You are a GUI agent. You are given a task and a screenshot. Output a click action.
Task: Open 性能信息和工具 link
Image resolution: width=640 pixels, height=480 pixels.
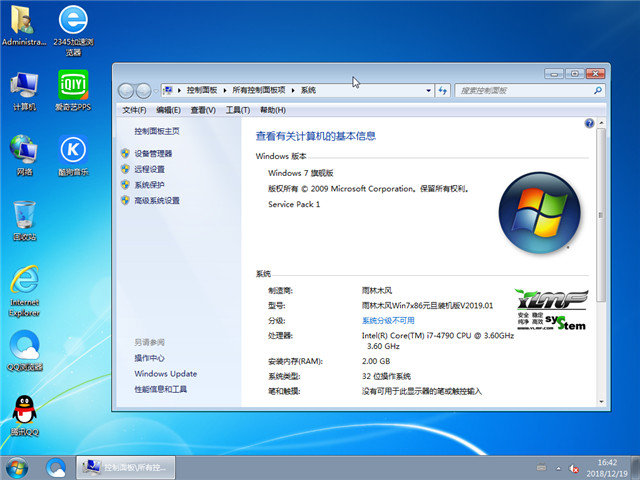click(x=160, y=389)
